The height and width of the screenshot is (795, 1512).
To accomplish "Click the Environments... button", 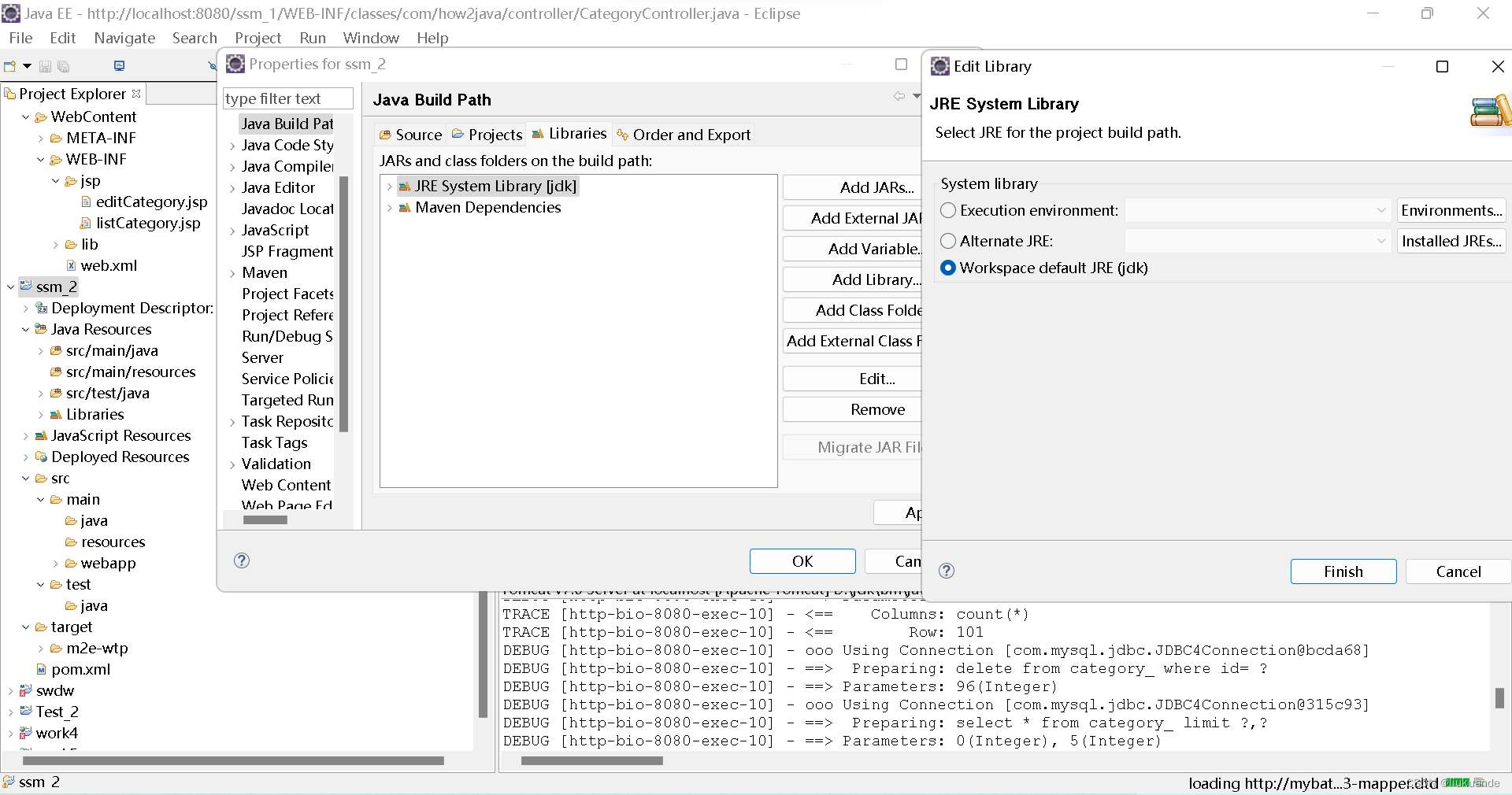I will tap(1451, 210).
